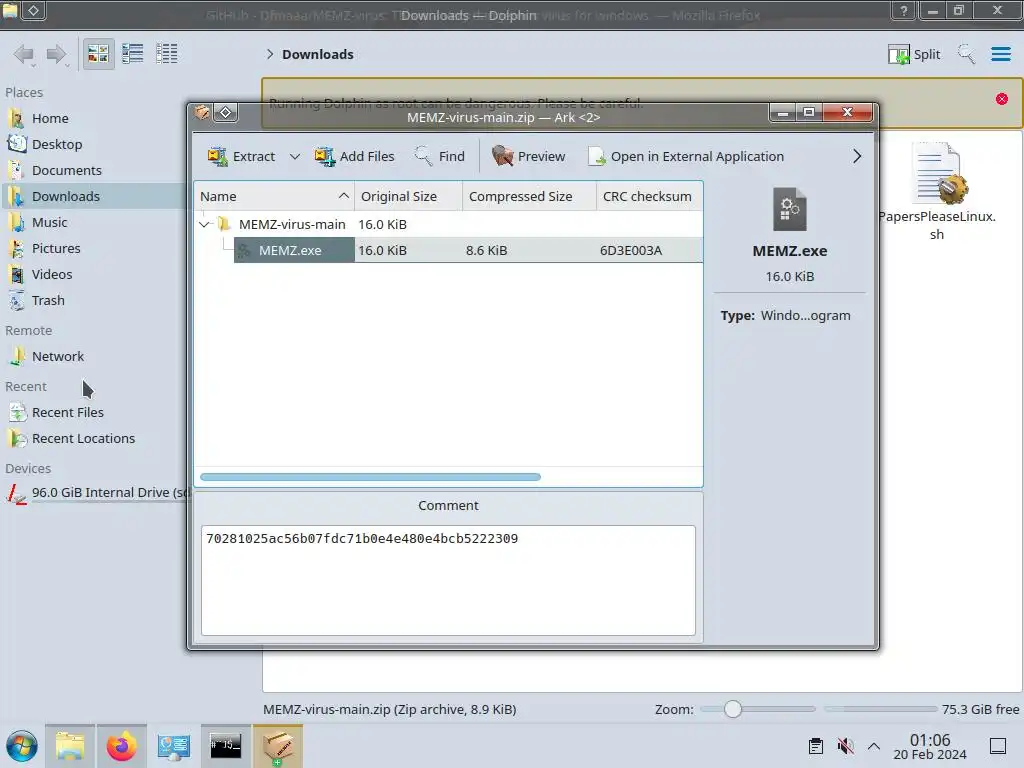Click Dolphin window folder icon in title bar
This screenshot has height=768, width=1024.
tap(10, 10)
